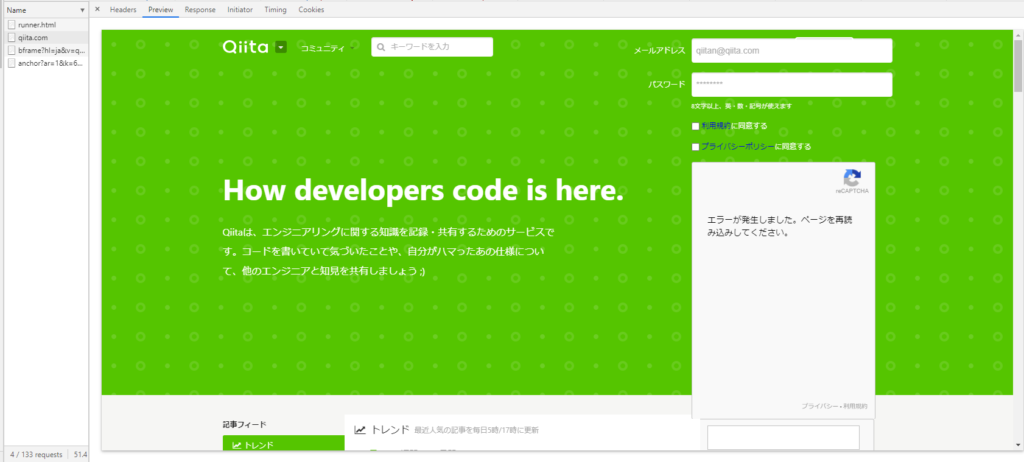Open the Timing tab
The width and height of the screenshot is (1024, 462).
pyautogui.click(x=275, y=10)
